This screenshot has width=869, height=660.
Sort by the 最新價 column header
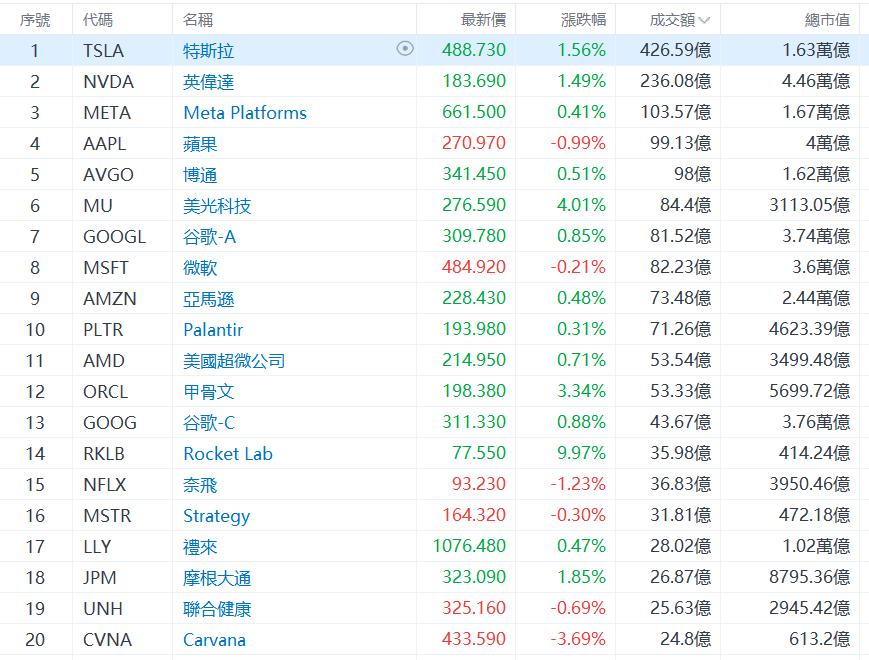pos(483,20)
